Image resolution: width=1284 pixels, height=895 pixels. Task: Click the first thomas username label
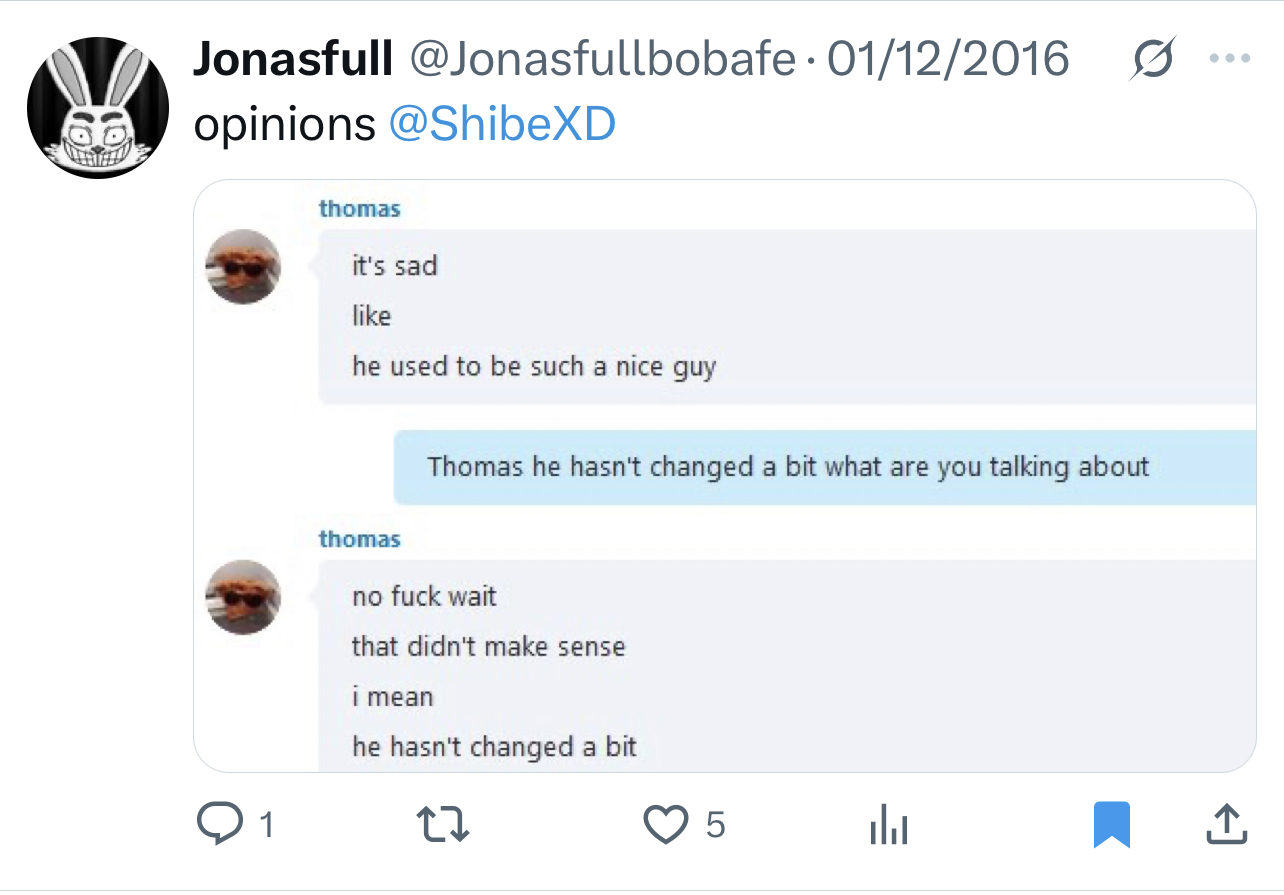(x=359, y=209)
